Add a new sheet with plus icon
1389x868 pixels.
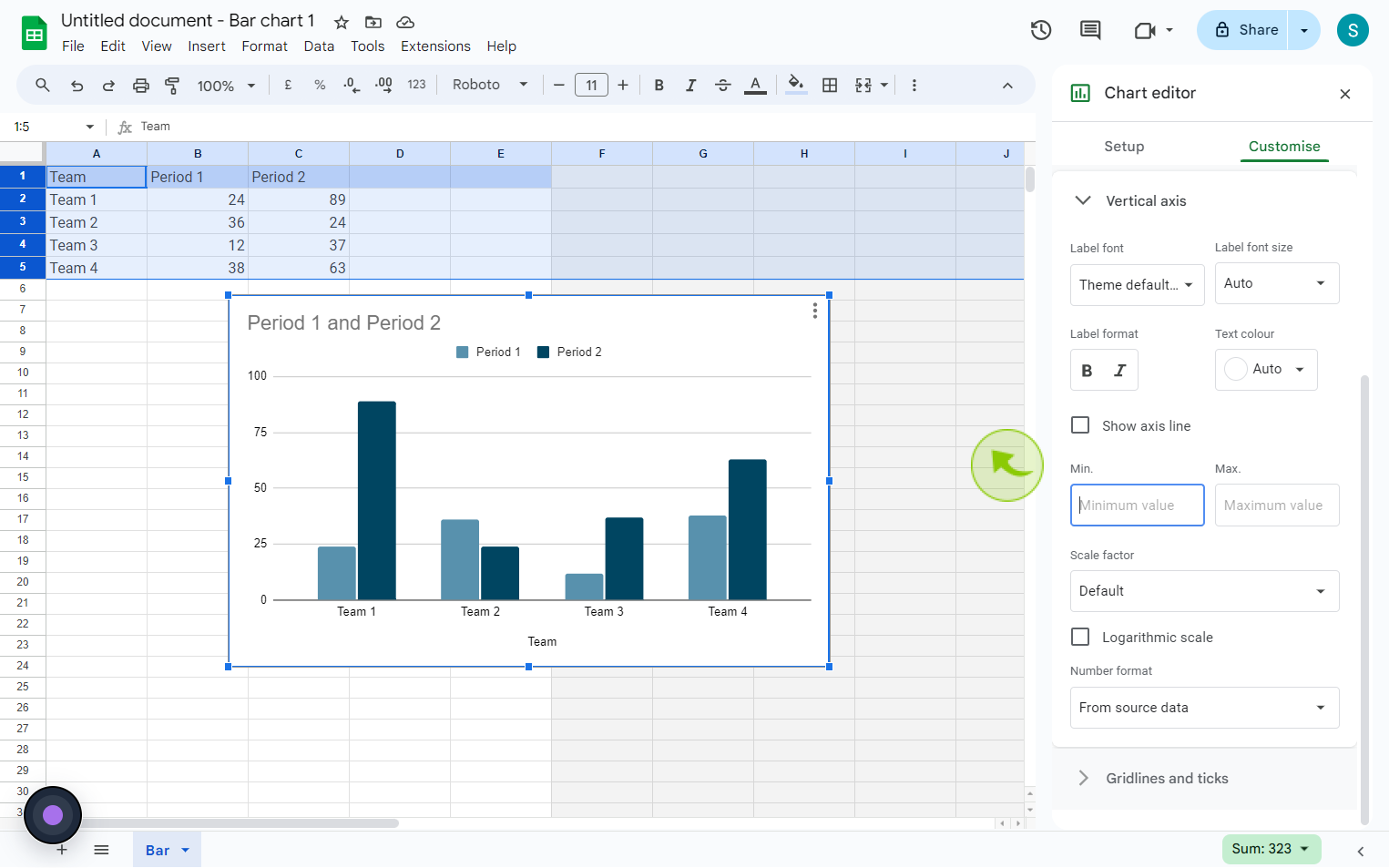coord(62,850)
